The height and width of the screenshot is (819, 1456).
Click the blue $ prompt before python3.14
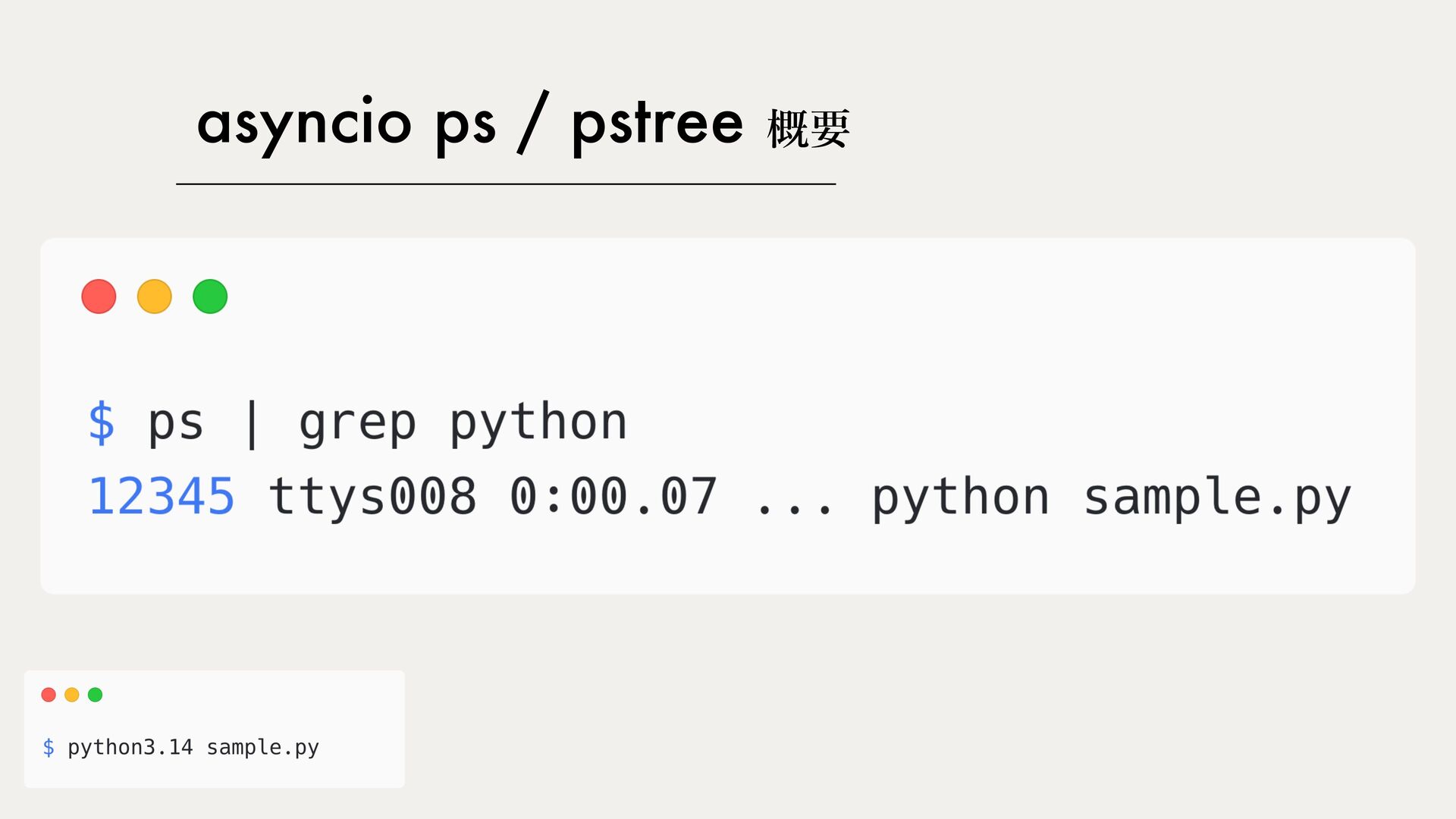pos(49,747)
